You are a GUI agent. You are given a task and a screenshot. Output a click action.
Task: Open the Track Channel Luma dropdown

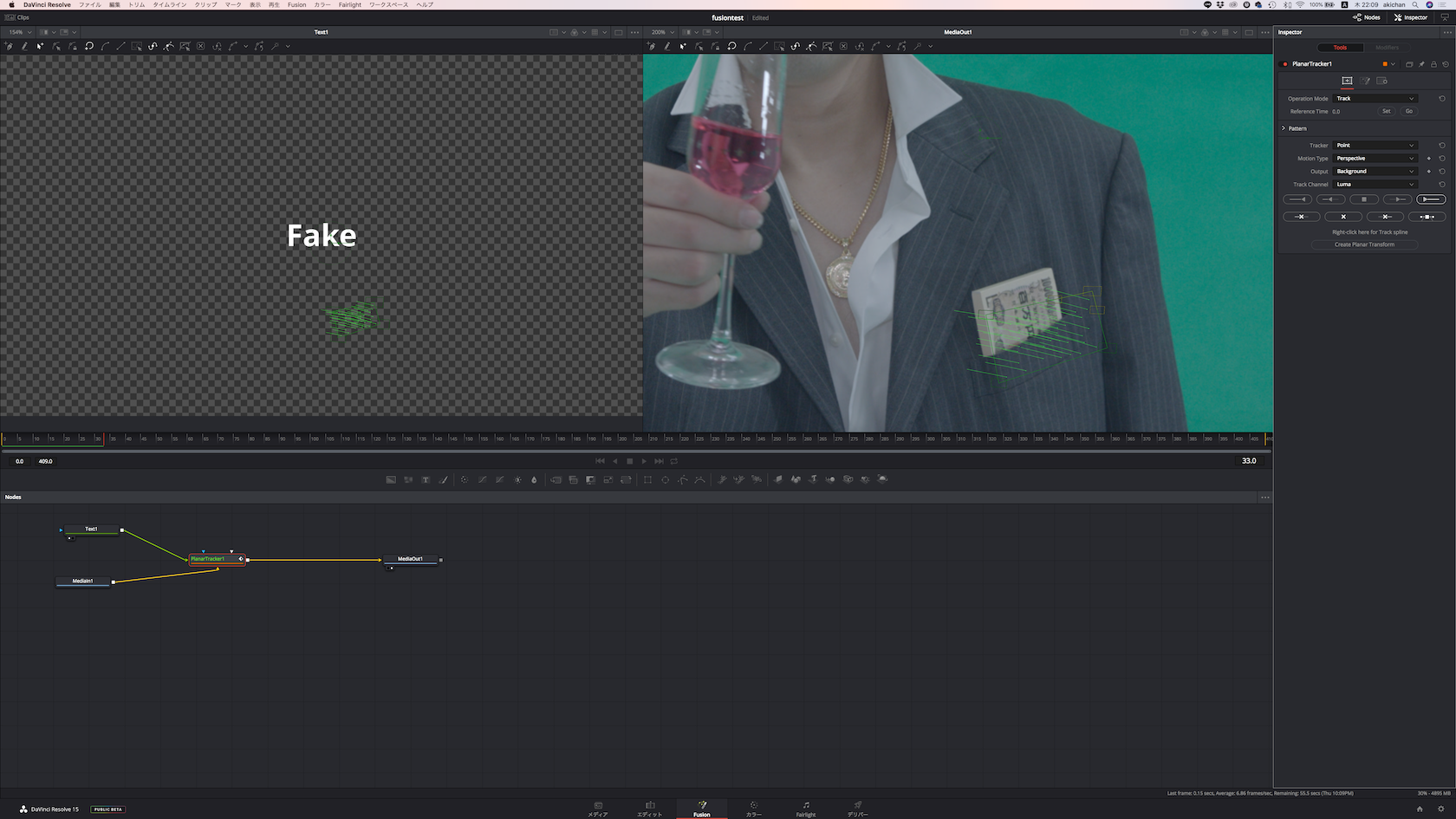(1375, 185)
